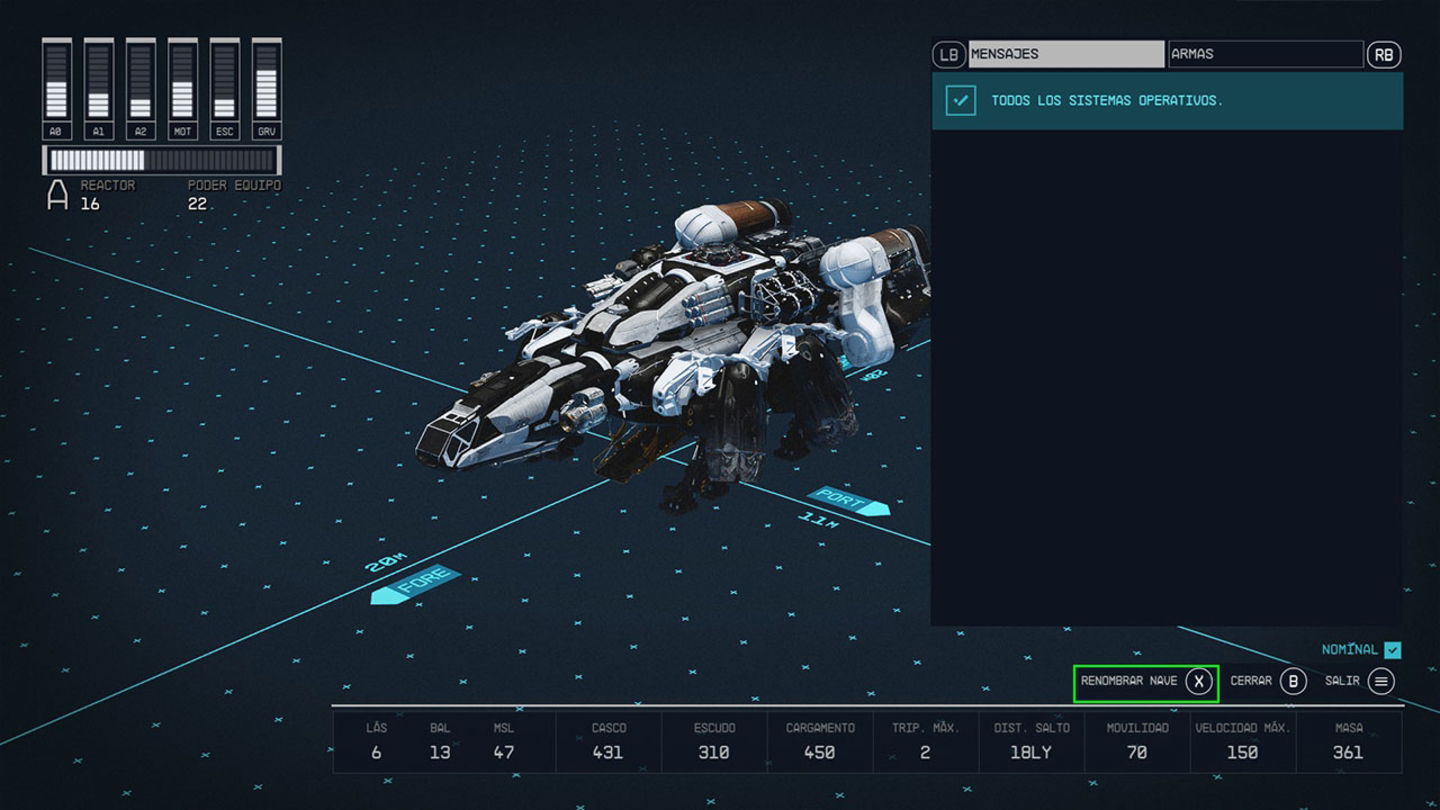Image resolution: width=1440 pixels, height=810 pixels.
Task: Click the B button icon for close
Action: 1293,682
